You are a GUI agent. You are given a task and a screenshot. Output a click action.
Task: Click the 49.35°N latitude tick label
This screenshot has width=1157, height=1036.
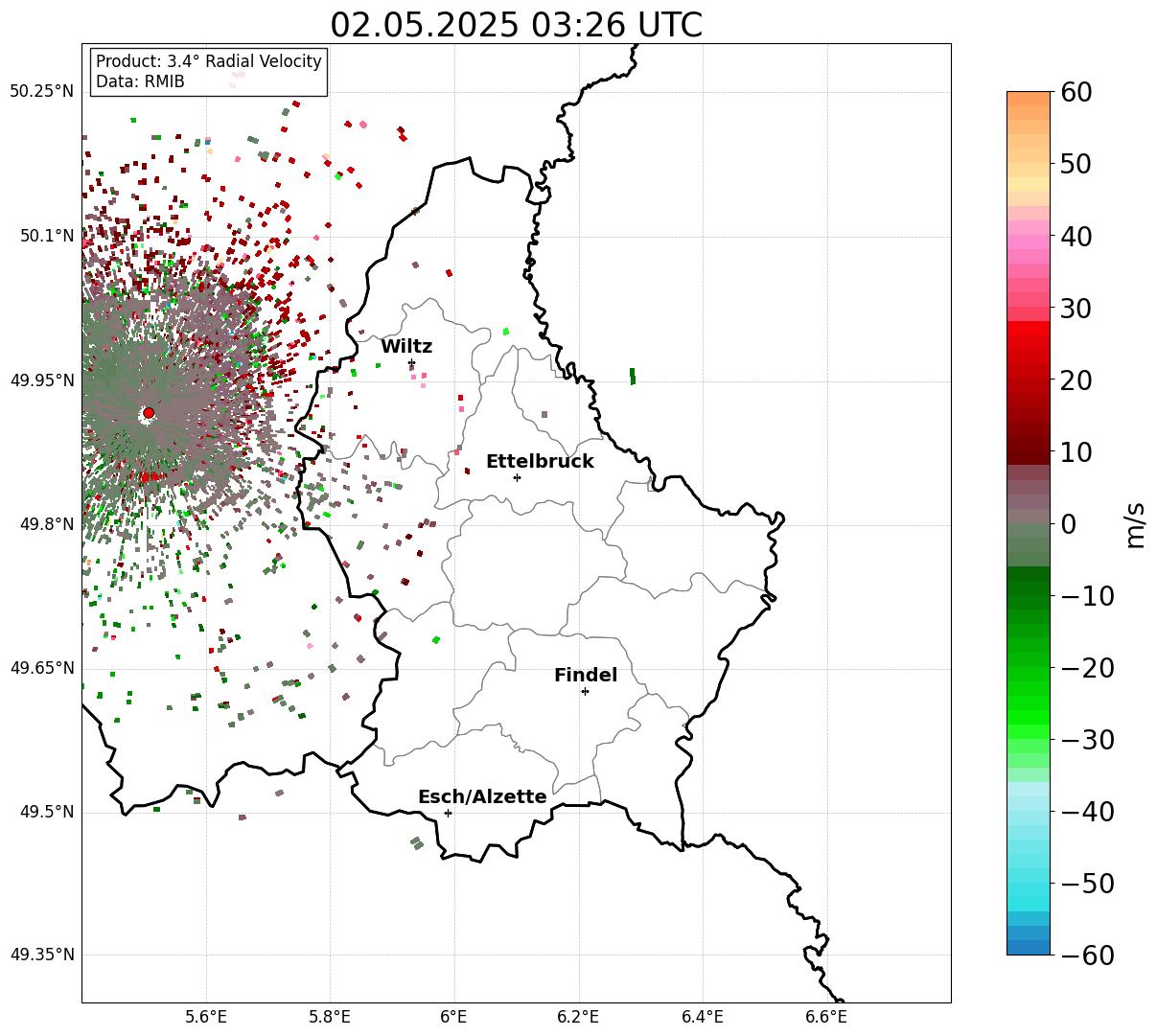[x=41, y=955]
